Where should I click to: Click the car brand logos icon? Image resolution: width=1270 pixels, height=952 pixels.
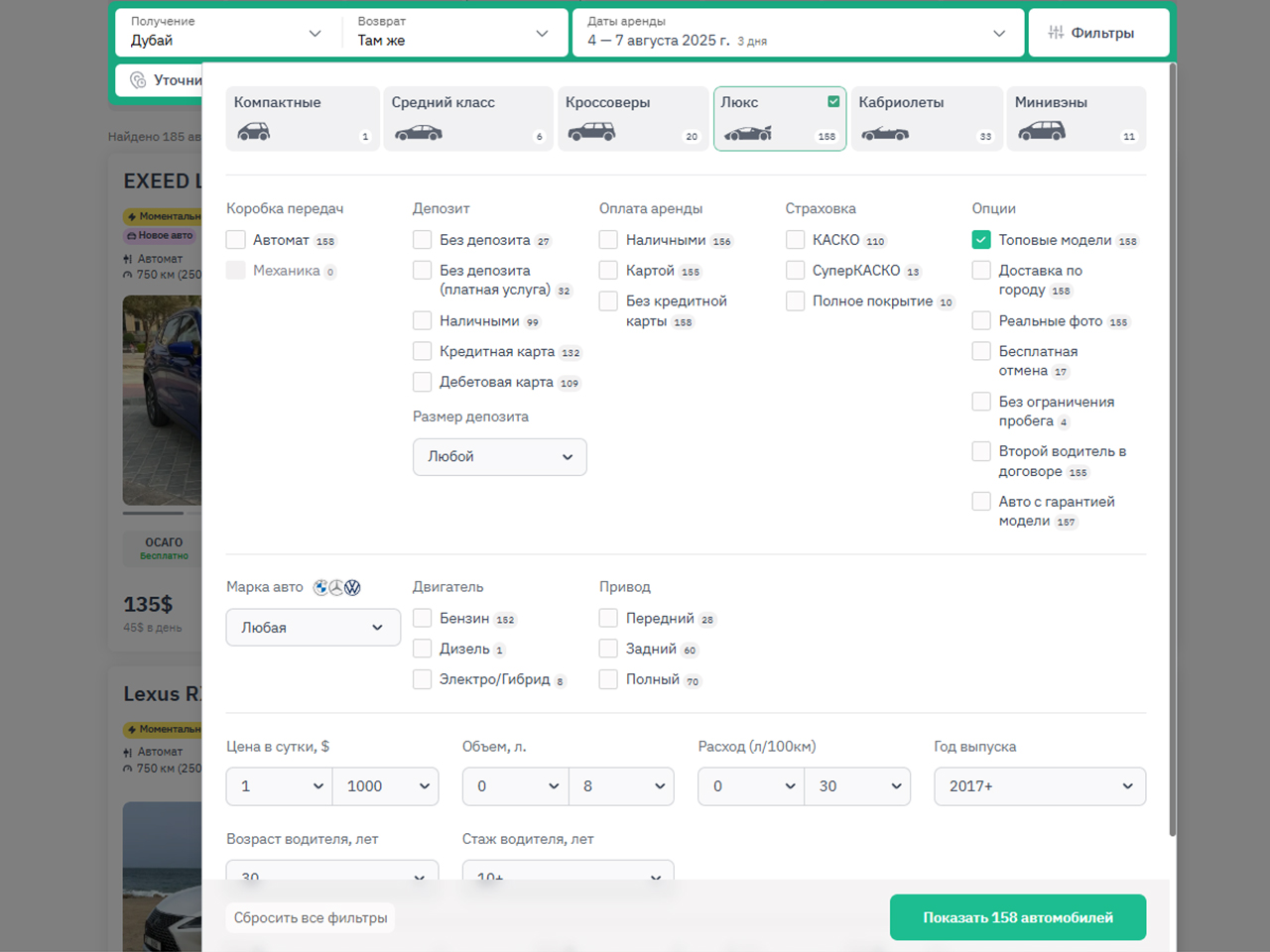[x=337, y=588]
